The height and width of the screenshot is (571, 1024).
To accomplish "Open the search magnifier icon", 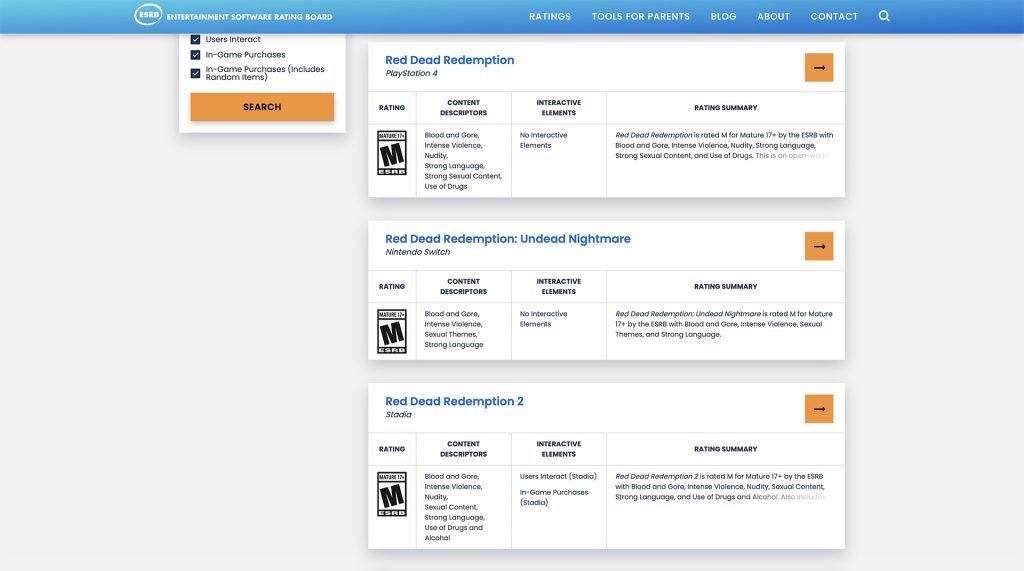I will (x=884, y=16).
